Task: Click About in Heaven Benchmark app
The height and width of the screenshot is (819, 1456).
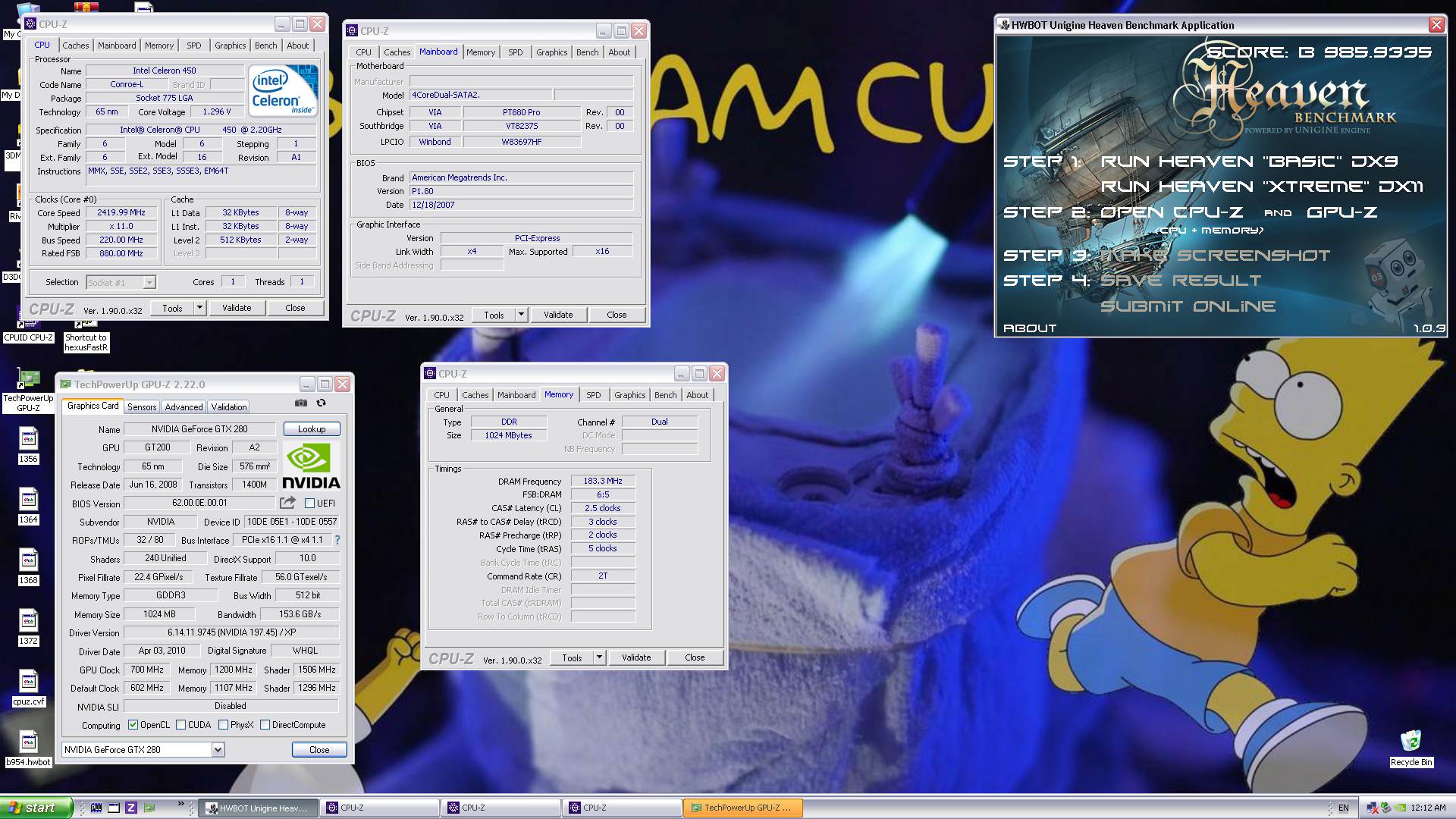Action: pos(1030,328)
